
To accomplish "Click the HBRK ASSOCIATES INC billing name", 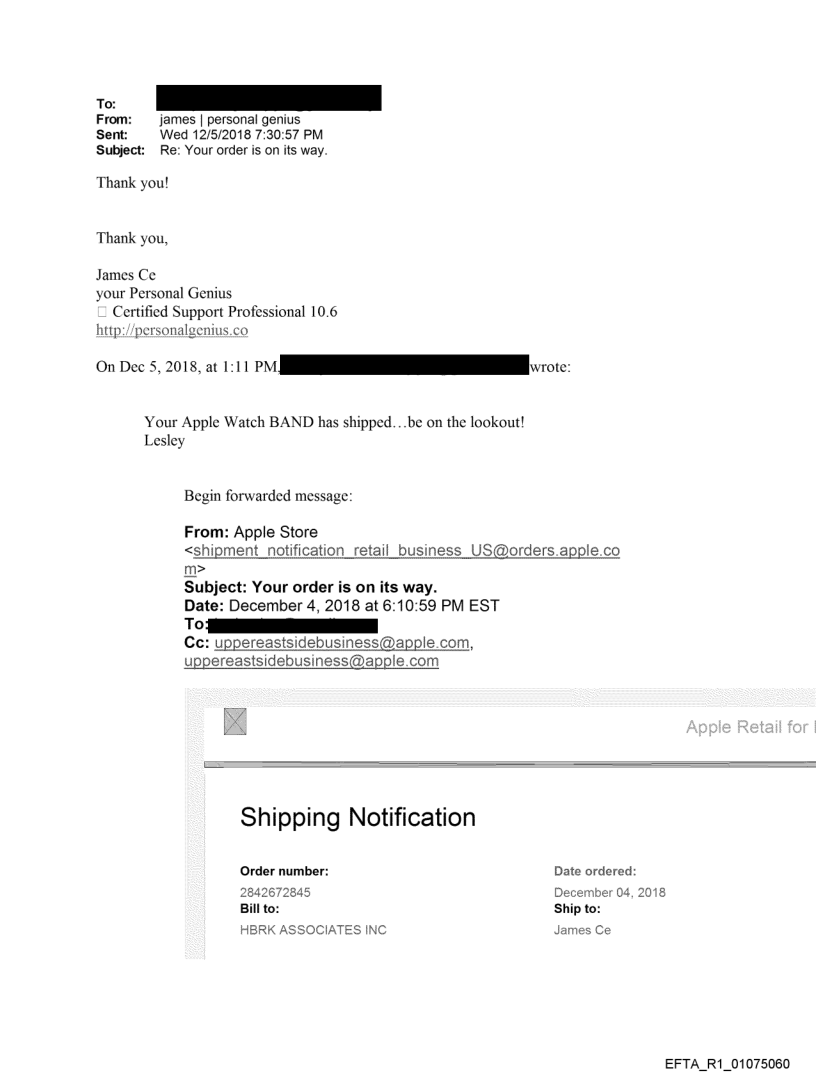I will pos(313,930).
